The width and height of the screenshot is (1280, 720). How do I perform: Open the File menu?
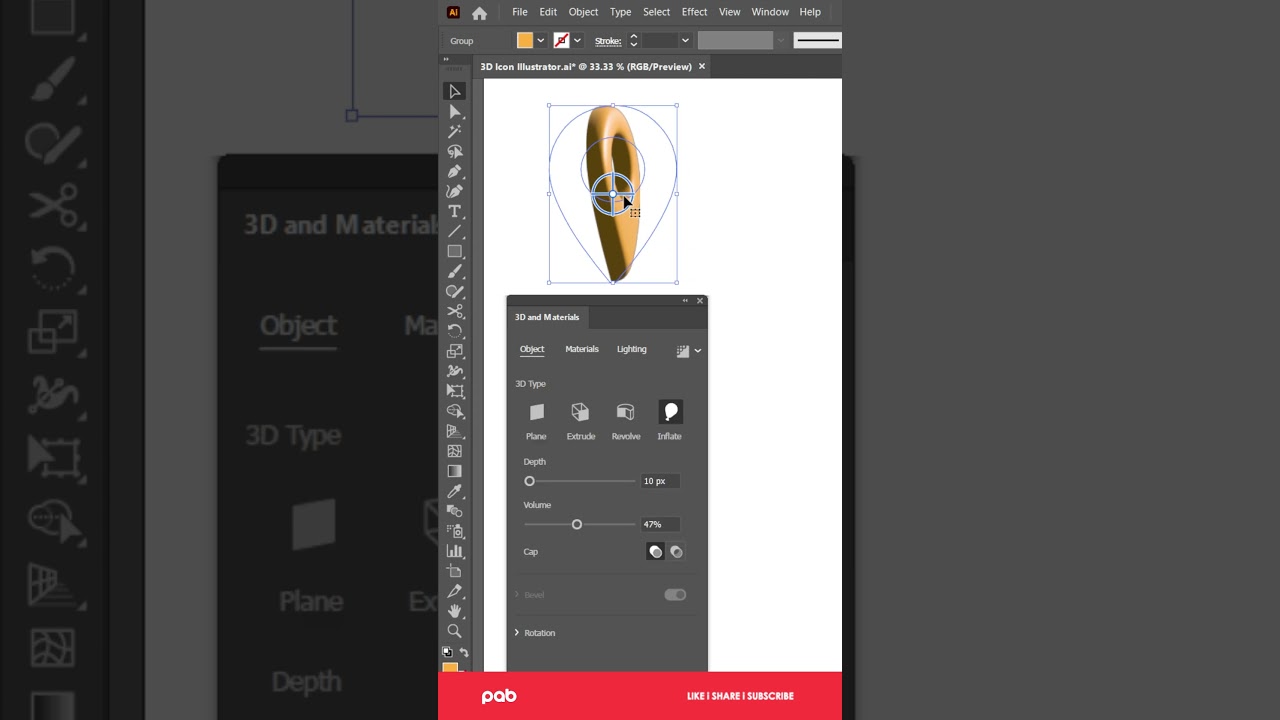point(520,12)
